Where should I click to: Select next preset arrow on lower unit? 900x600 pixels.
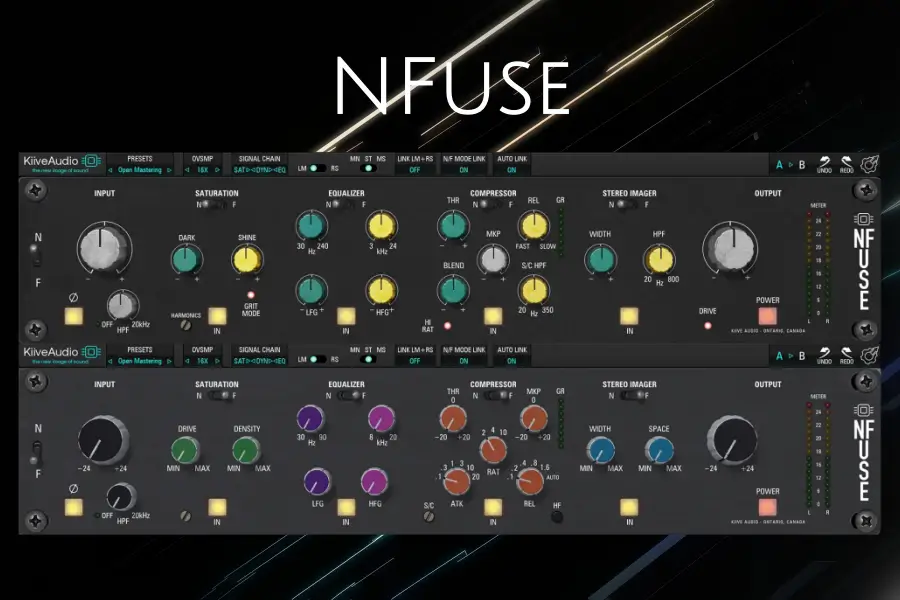(x=169, y=362)
